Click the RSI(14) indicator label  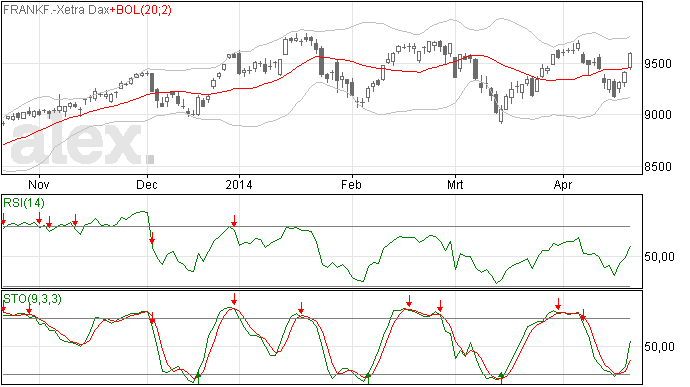coord(24,203)
